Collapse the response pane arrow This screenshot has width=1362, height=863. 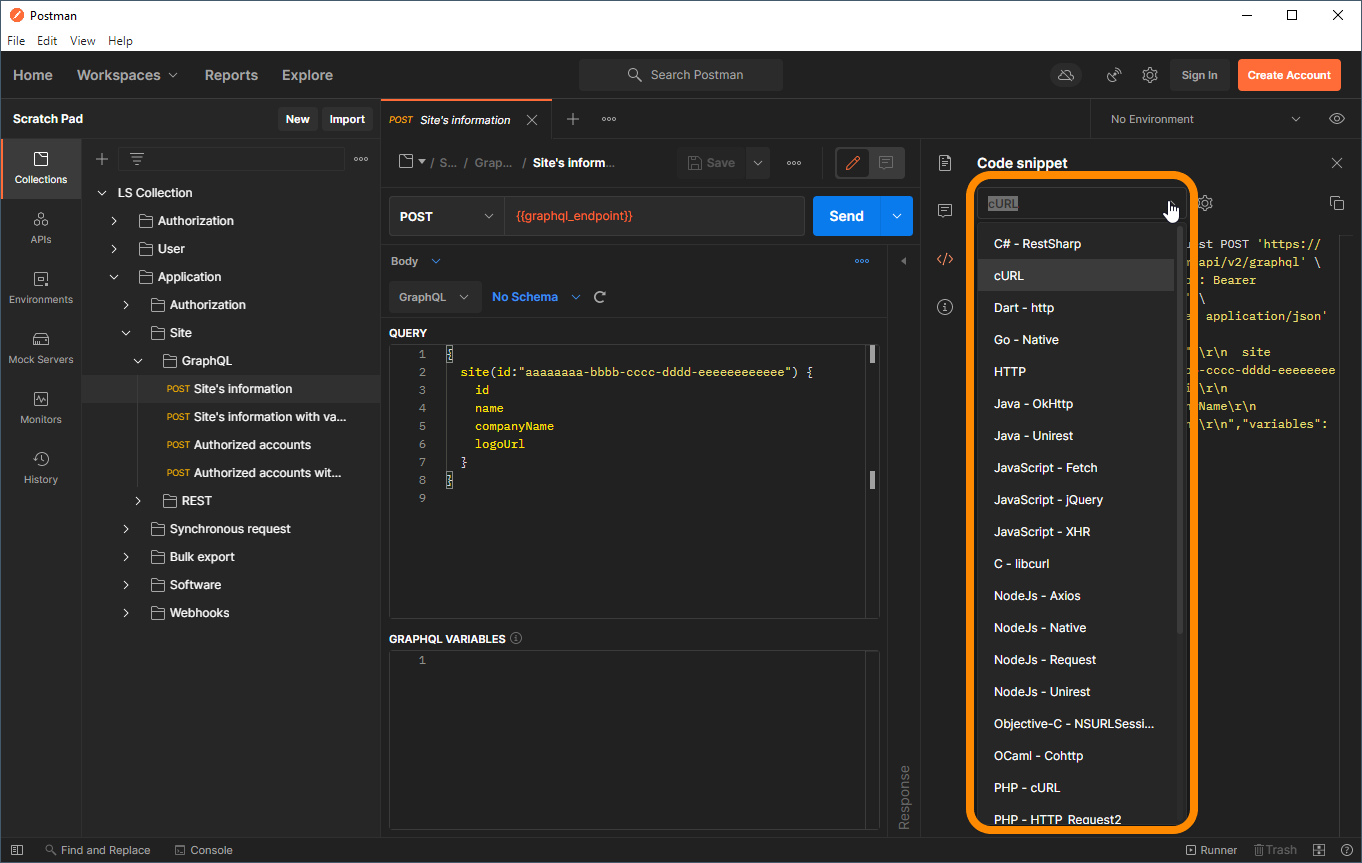click(x=903, y=261)
